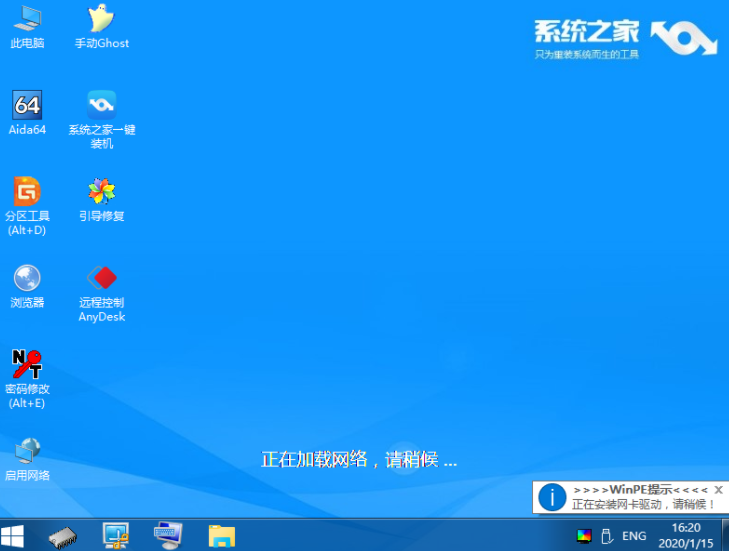This screenshot has height=552, width=731.
Task: Click the memory chip taskbar icon
Action: [63, 536]
